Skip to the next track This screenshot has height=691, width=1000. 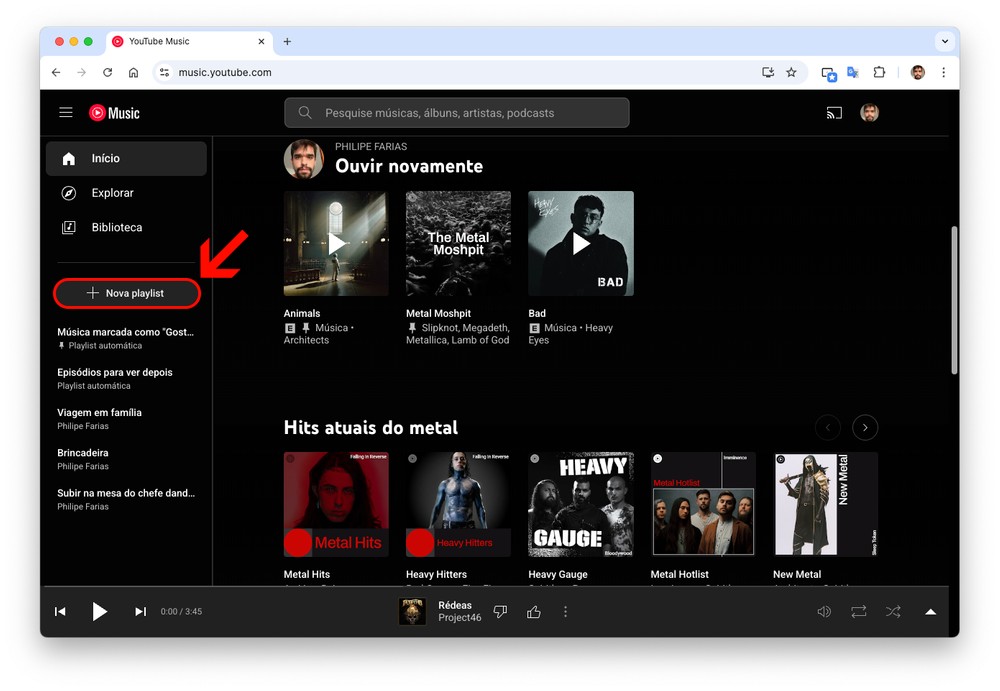point(140,612)
